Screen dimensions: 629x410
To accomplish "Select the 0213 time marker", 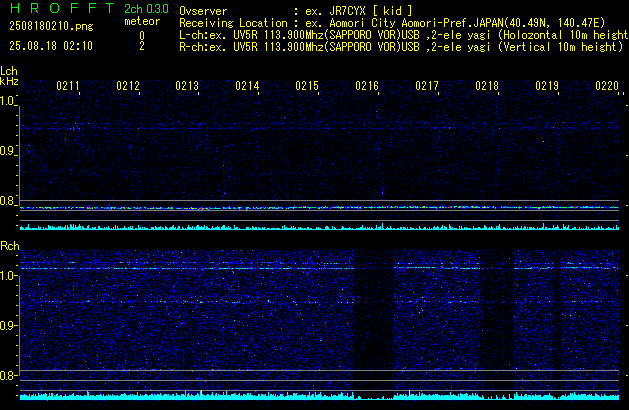I will (187, 86).
